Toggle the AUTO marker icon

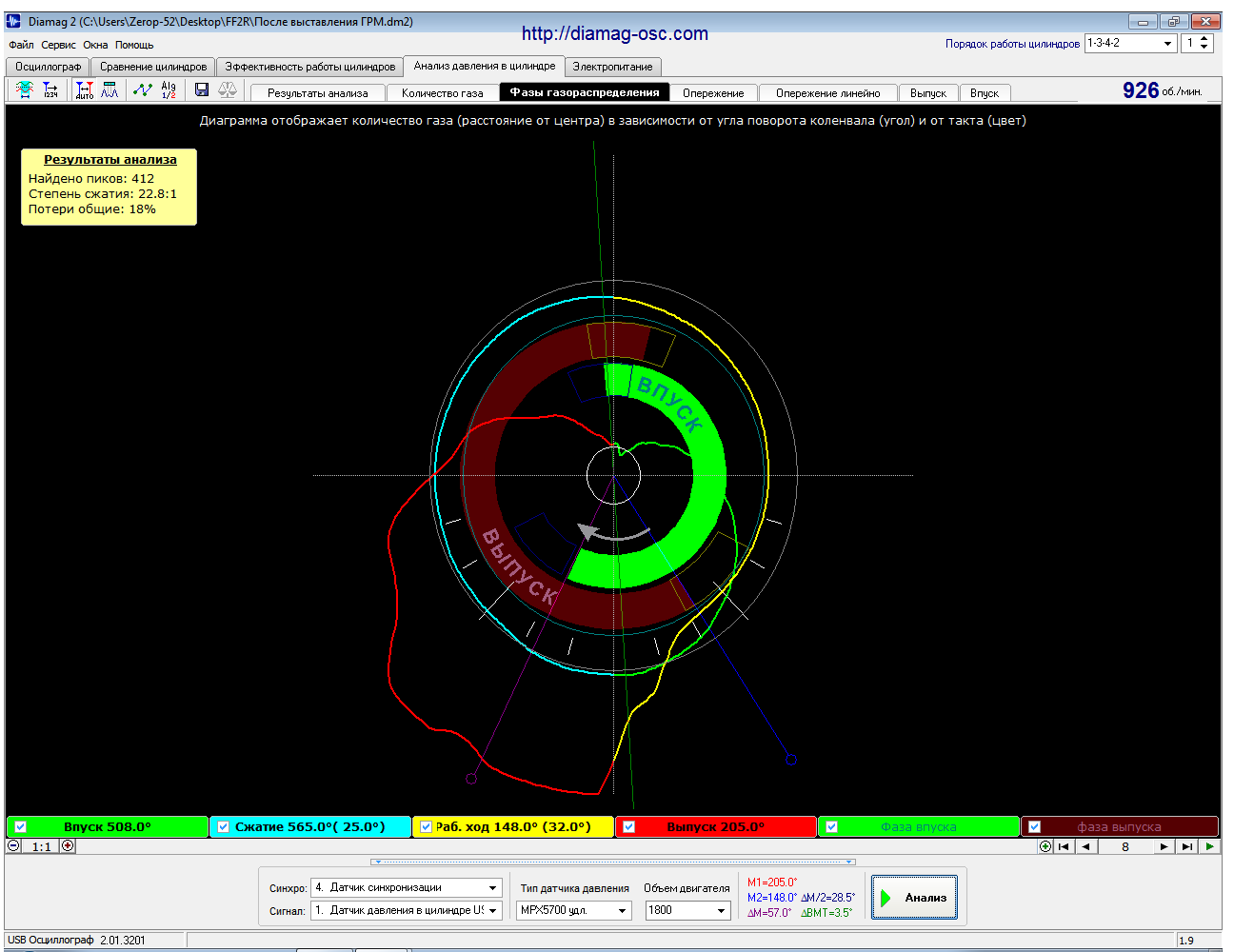point(85,89)
